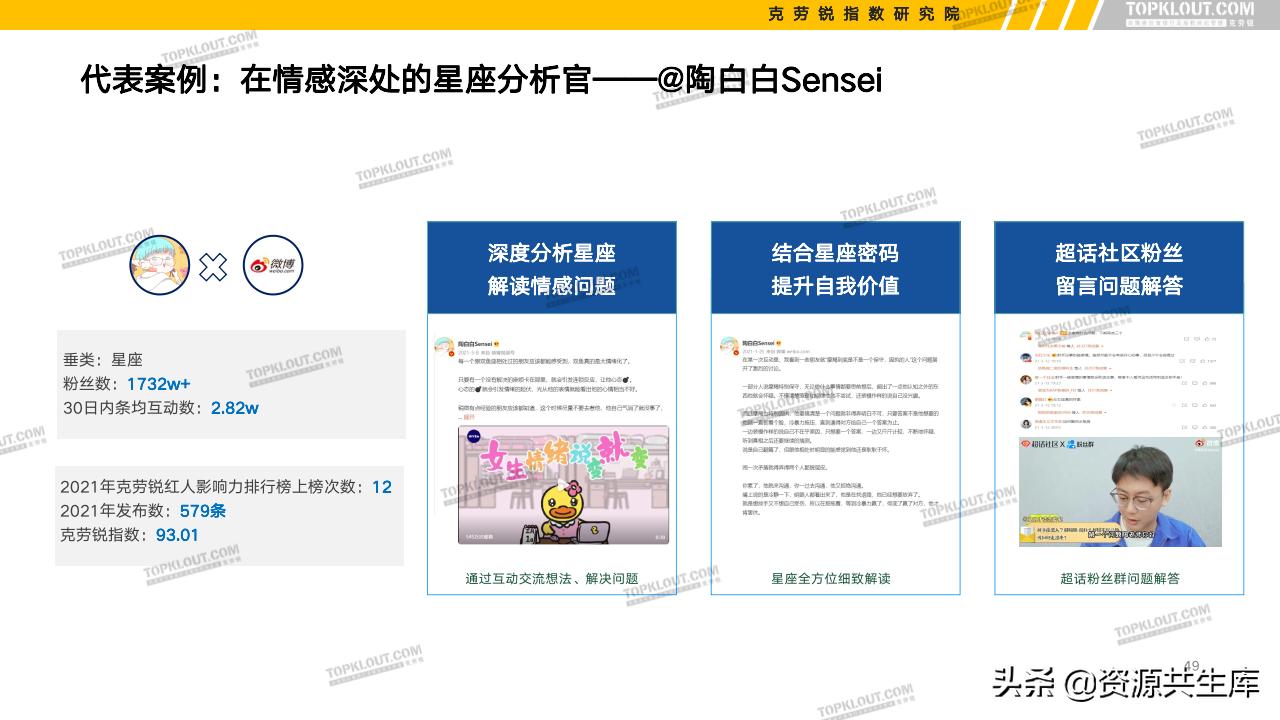Toggle the like heart on the first comment

pyautogui.click(x=1207, y=339)
